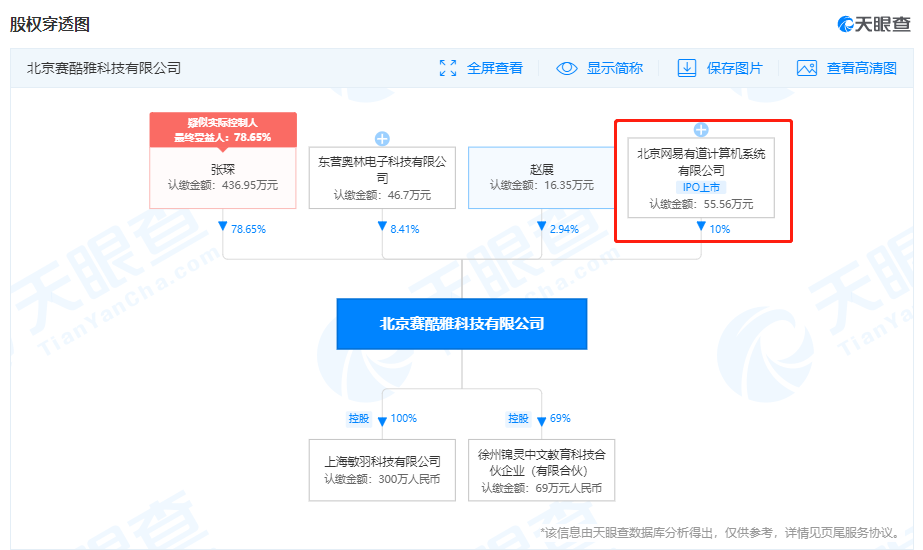This screenshot has width=923, height=550.
Task: Click 控股 tag beside 100%
Action: pos(358,418)
